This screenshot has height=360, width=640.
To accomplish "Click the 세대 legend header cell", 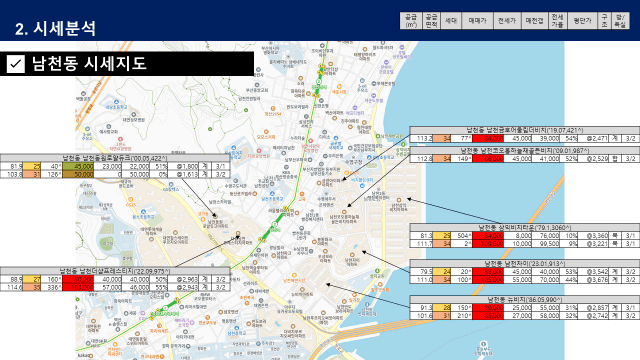I will pyautogui.click(x=451, y=20).
